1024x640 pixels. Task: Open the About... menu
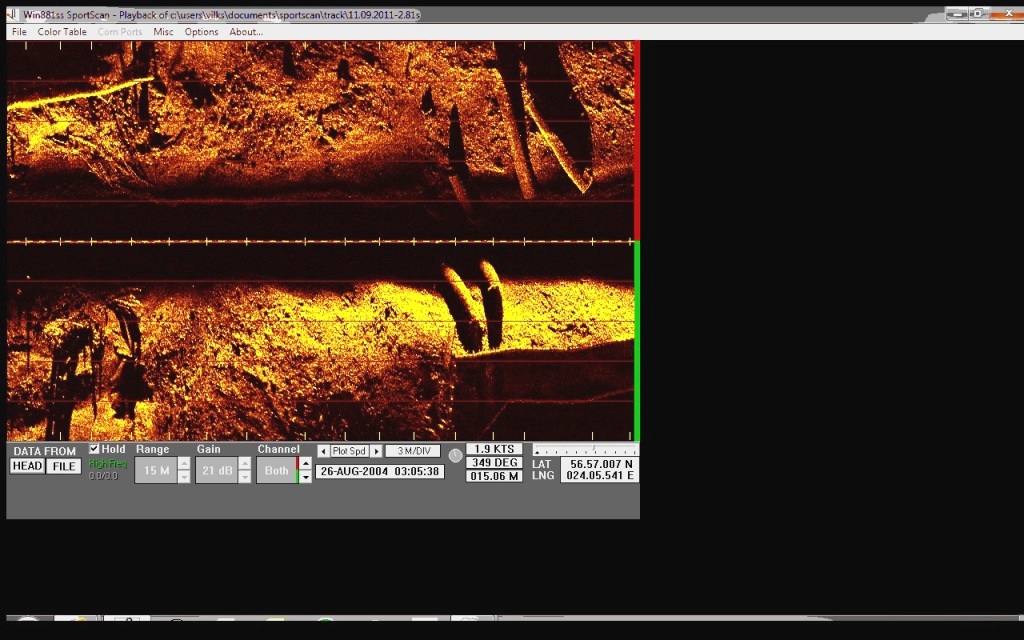point(246,32)
